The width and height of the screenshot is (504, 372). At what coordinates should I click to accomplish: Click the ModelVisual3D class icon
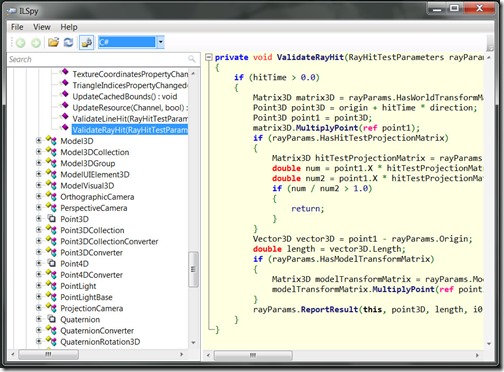coord(51,185)
